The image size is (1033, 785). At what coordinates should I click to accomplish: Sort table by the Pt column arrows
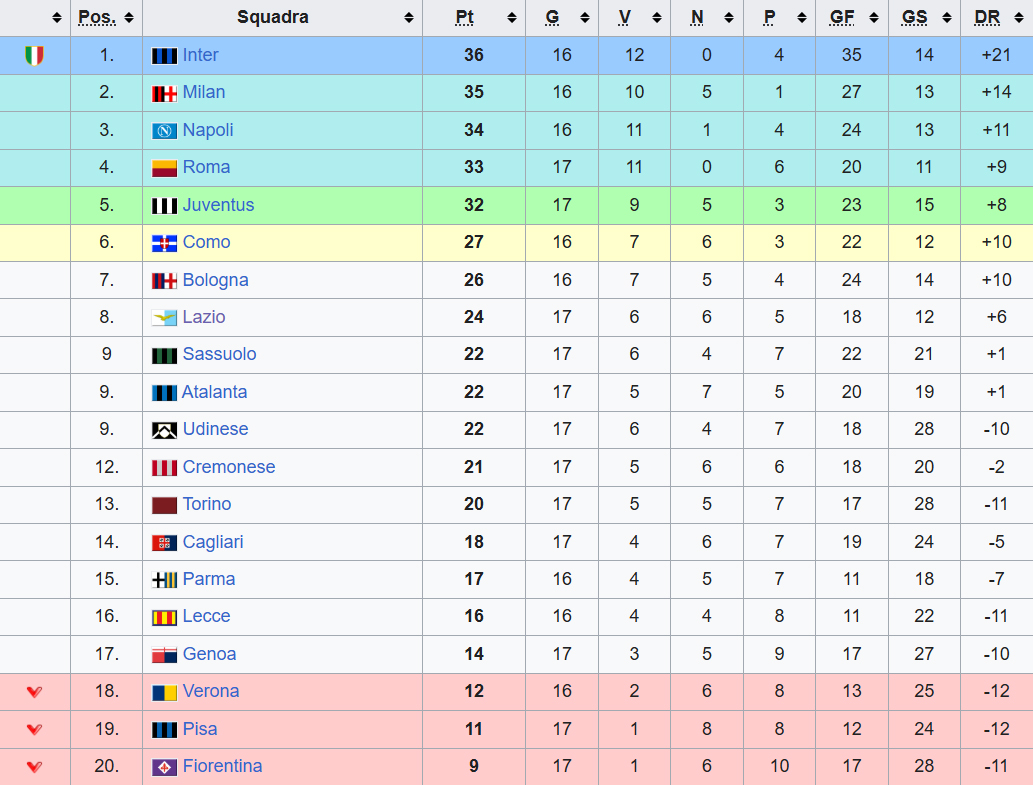click(x=512, y=18)
